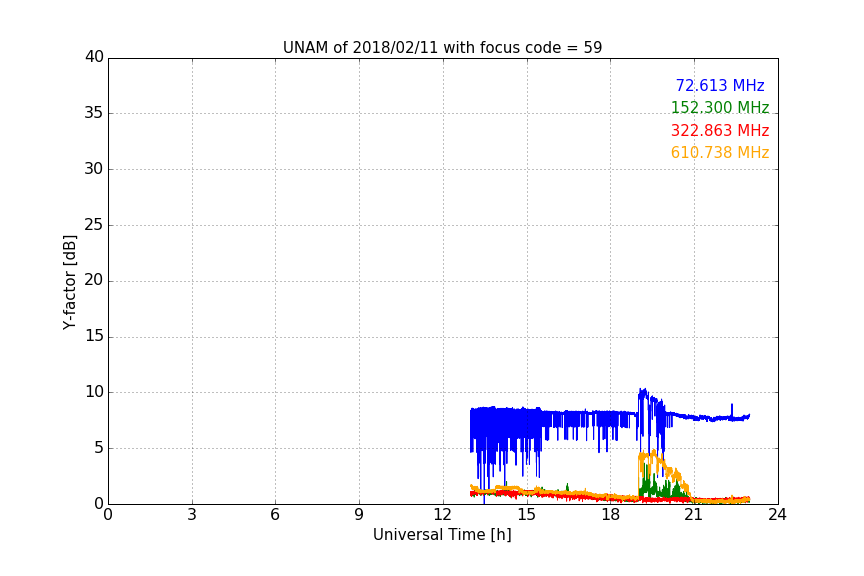Screen dimensions: 864x576
Task: Click the x-axis tick label '24'
Action: (x=777, y=515)
